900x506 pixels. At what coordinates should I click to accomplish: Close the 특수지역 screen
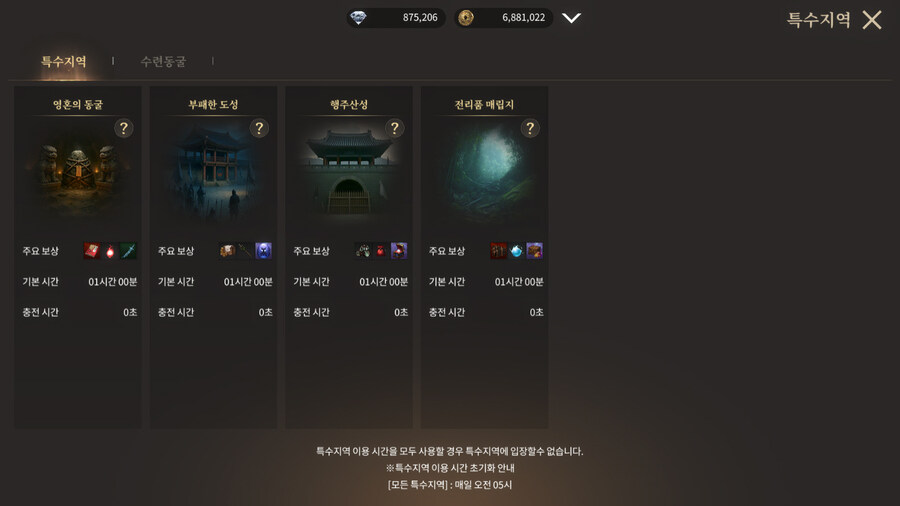pos(872,20)
